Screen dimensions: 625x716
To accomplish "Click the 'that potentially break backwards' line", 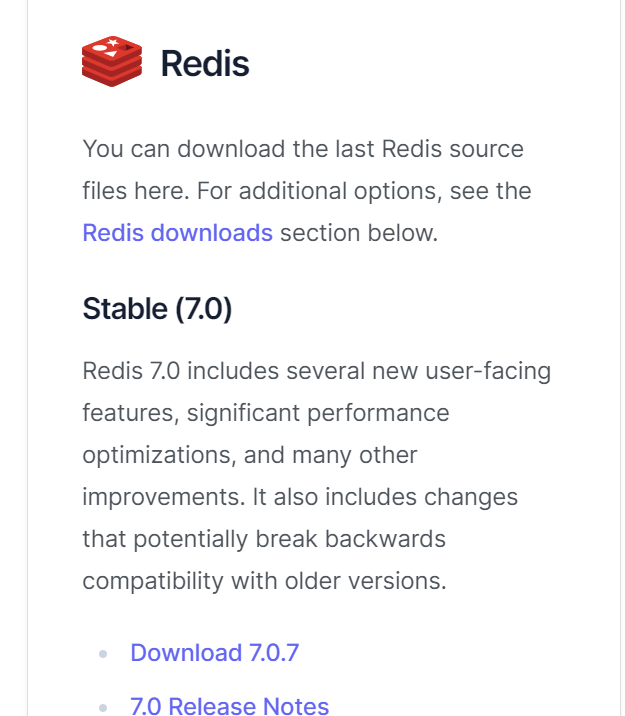I will click(x=264, y=539).
